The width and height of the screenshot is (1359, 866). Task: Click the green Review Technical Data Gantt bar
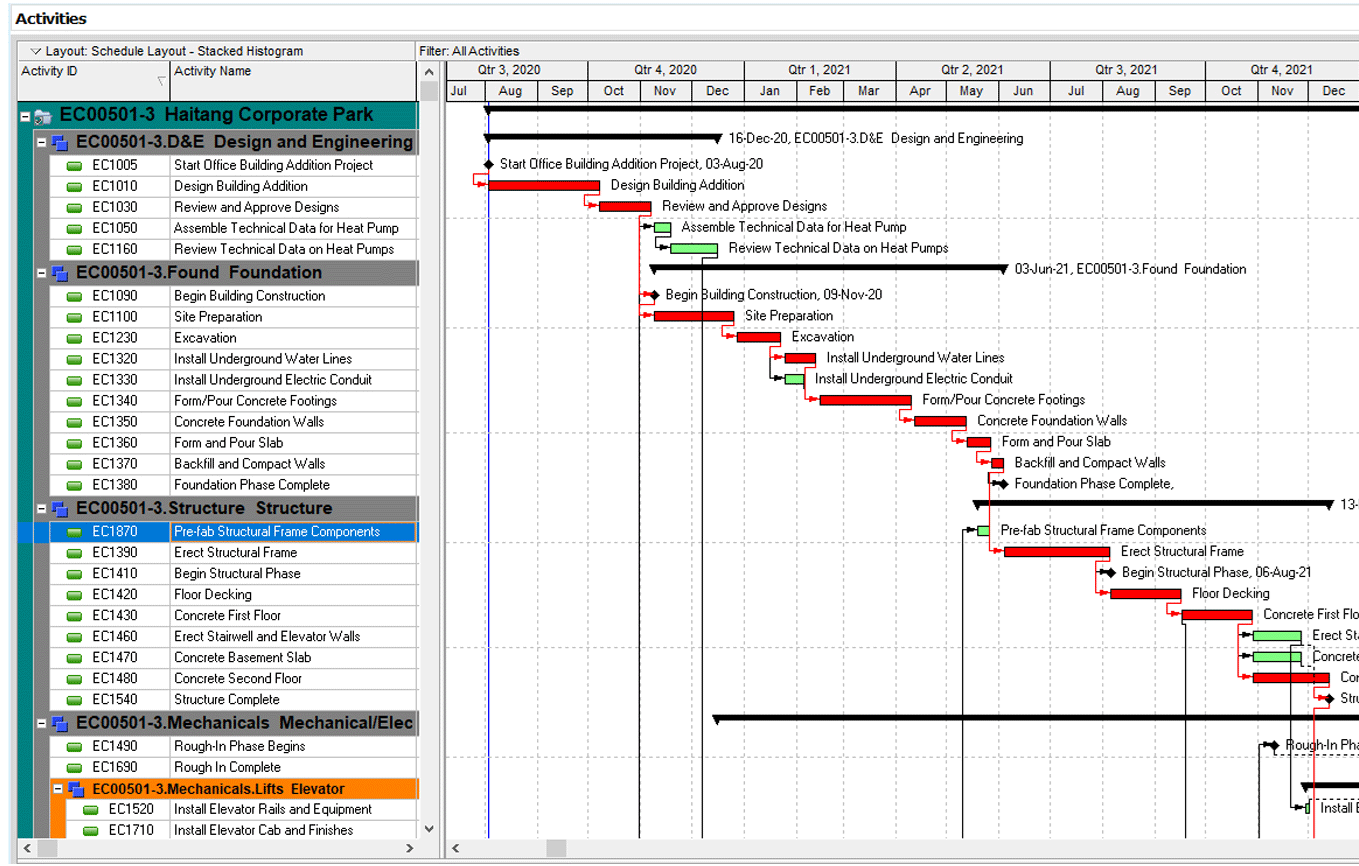coord(693,248)
